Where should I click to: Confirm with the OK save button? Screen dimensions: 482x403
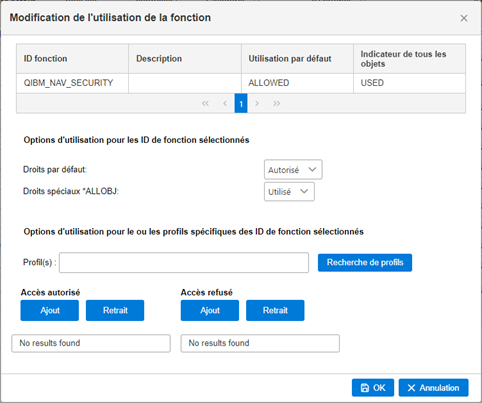tap(373, 388)
